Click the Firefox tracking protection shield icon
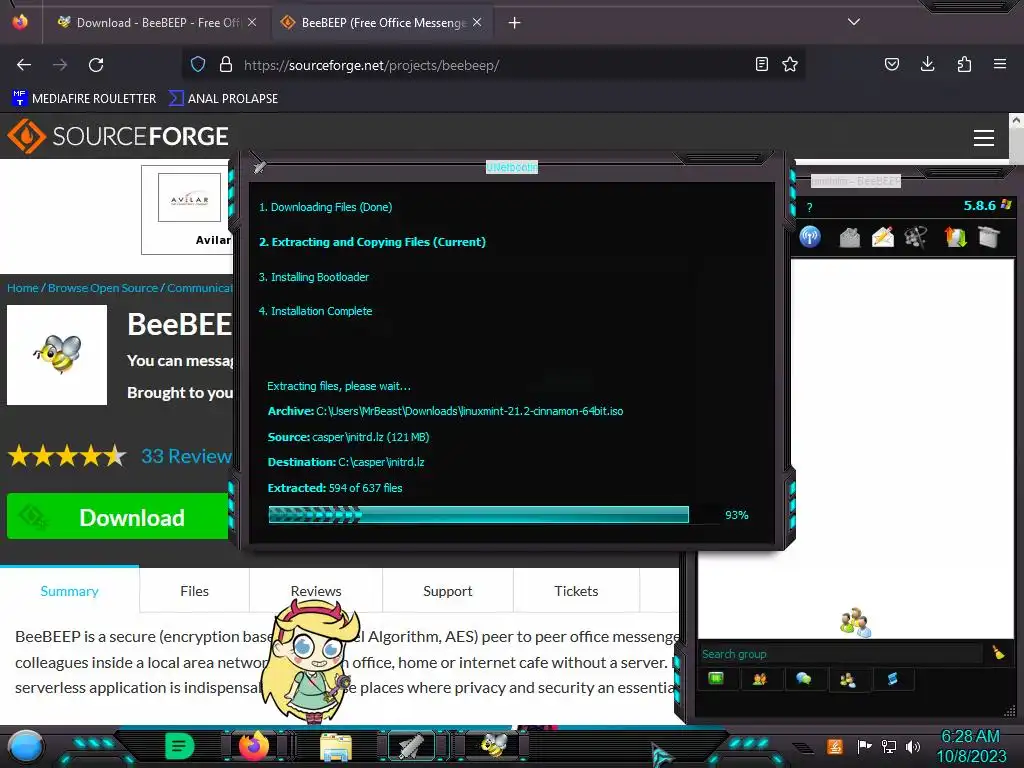Image resolution: width=1024 pixels, height=768 pixels. point(198,64)
